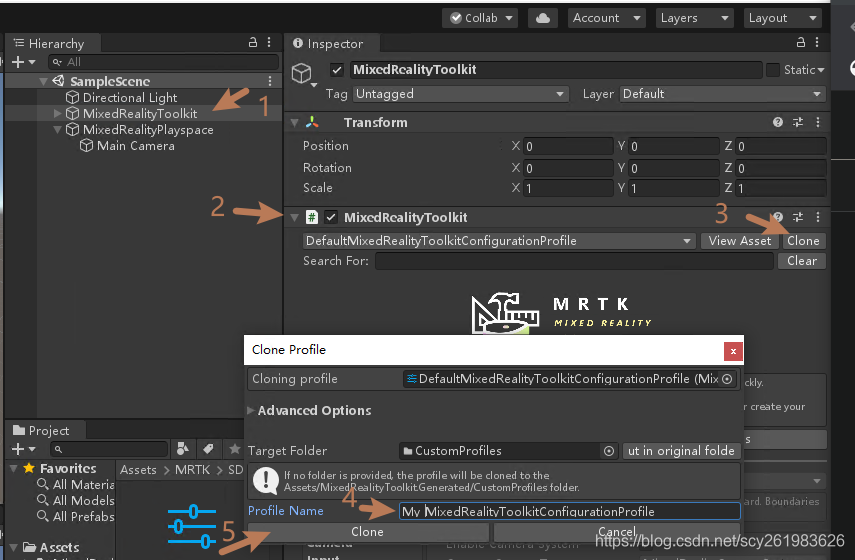Screen dimensions: 855x560
Task: Click the add plus button in Project
Action: tap(18, 449)
